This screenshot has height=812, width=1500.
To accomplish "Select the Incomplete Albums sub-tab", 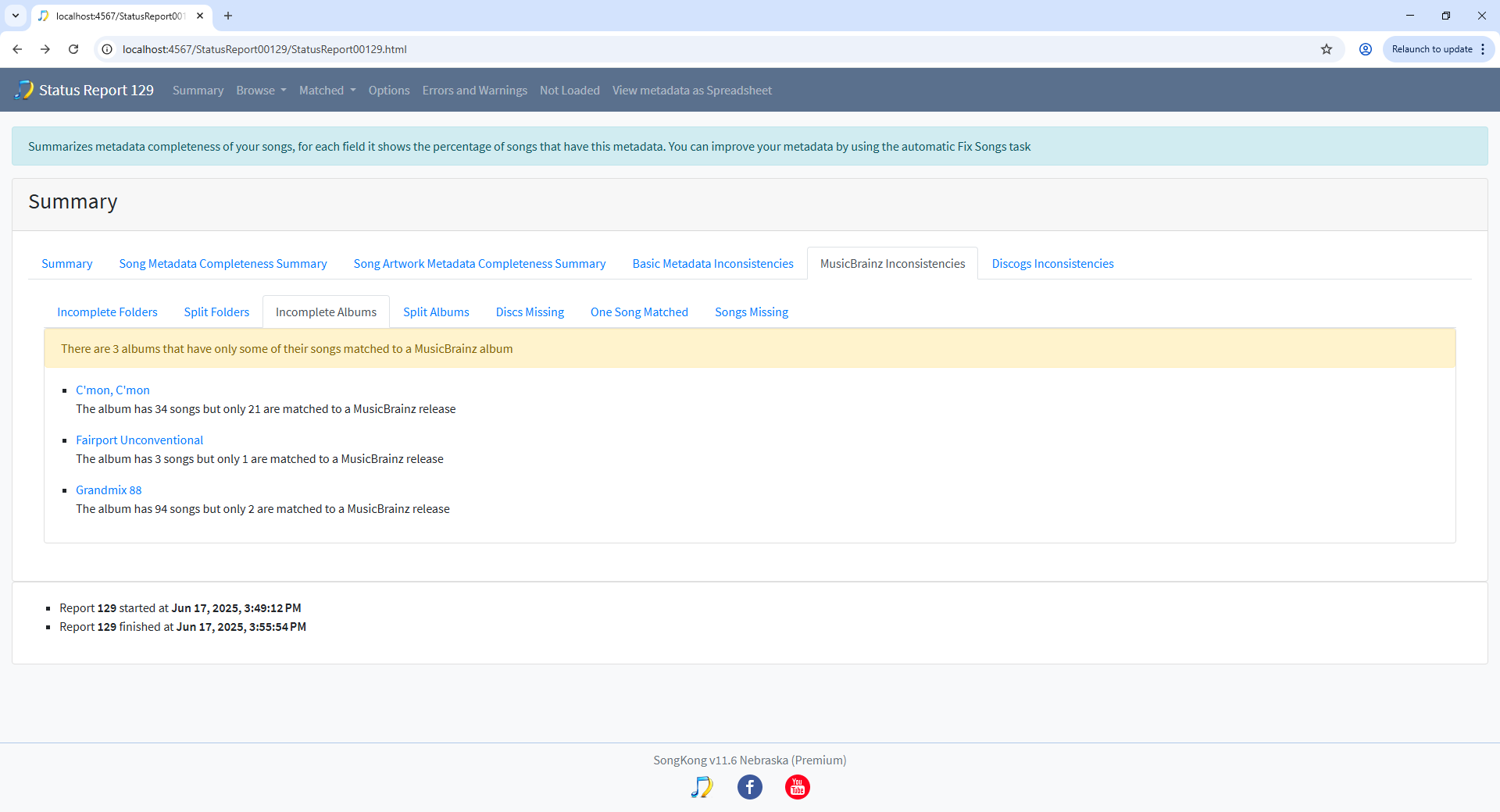I will [326, 312].
